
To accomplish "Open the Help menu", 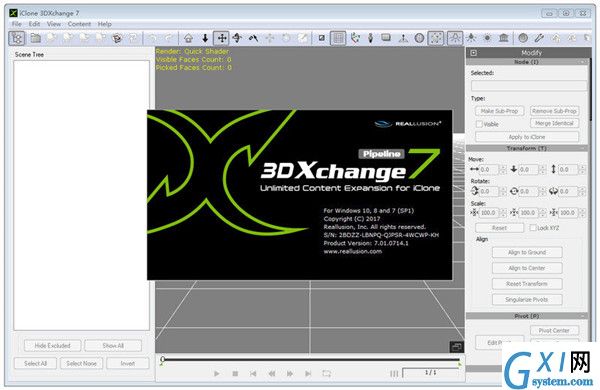I will pyautogui.click(x=104, y=24).
